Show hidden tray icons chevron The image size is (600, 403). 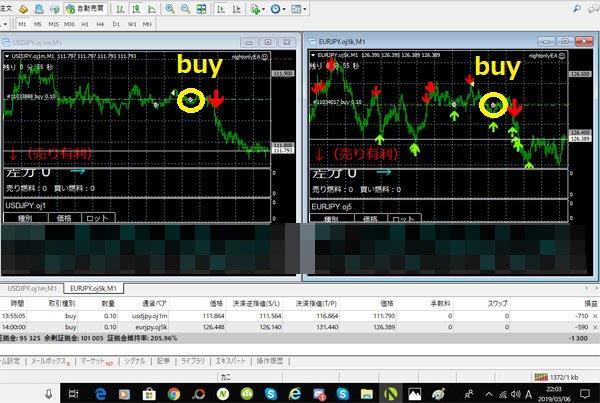489,394
